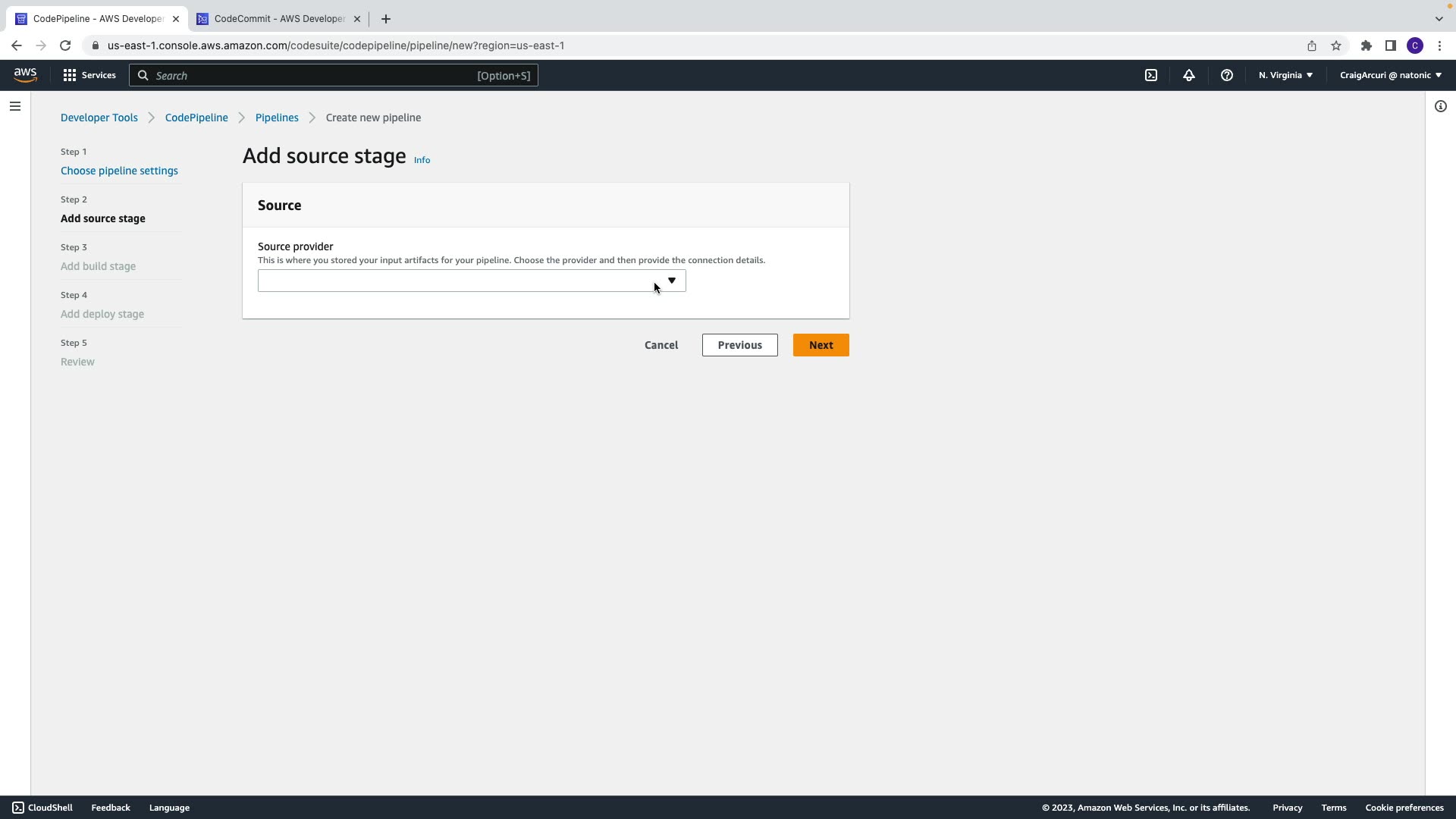Open the notifications bell icon
The width and height of the screenshot is (1456, 819).
click(x=1189, y=75)
